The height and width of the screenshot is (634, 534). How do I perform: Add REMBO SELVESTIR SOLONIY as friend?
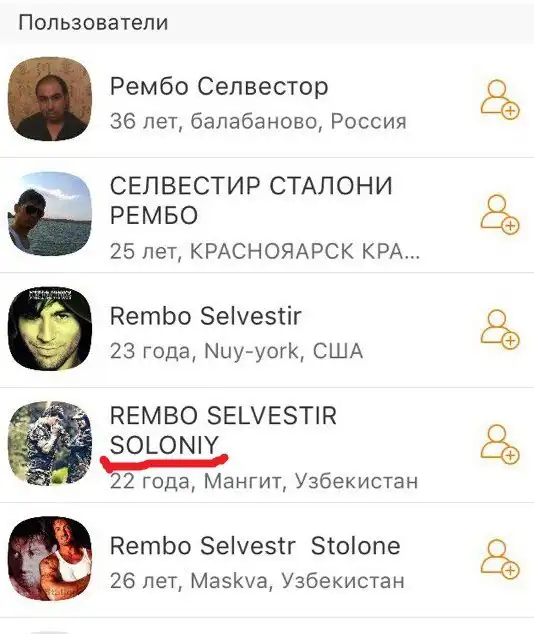pyautogui.click(x=500, y=444)
